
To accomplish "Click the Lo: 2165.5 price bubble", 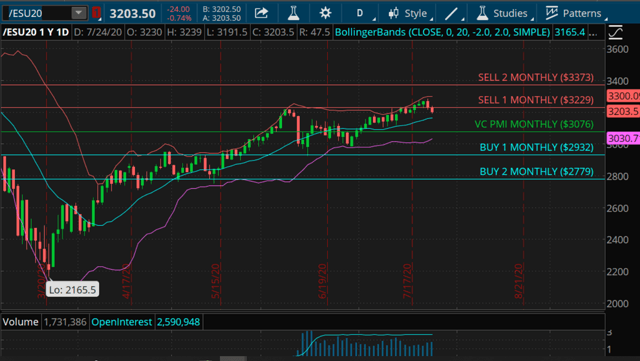I will (72, 290).
